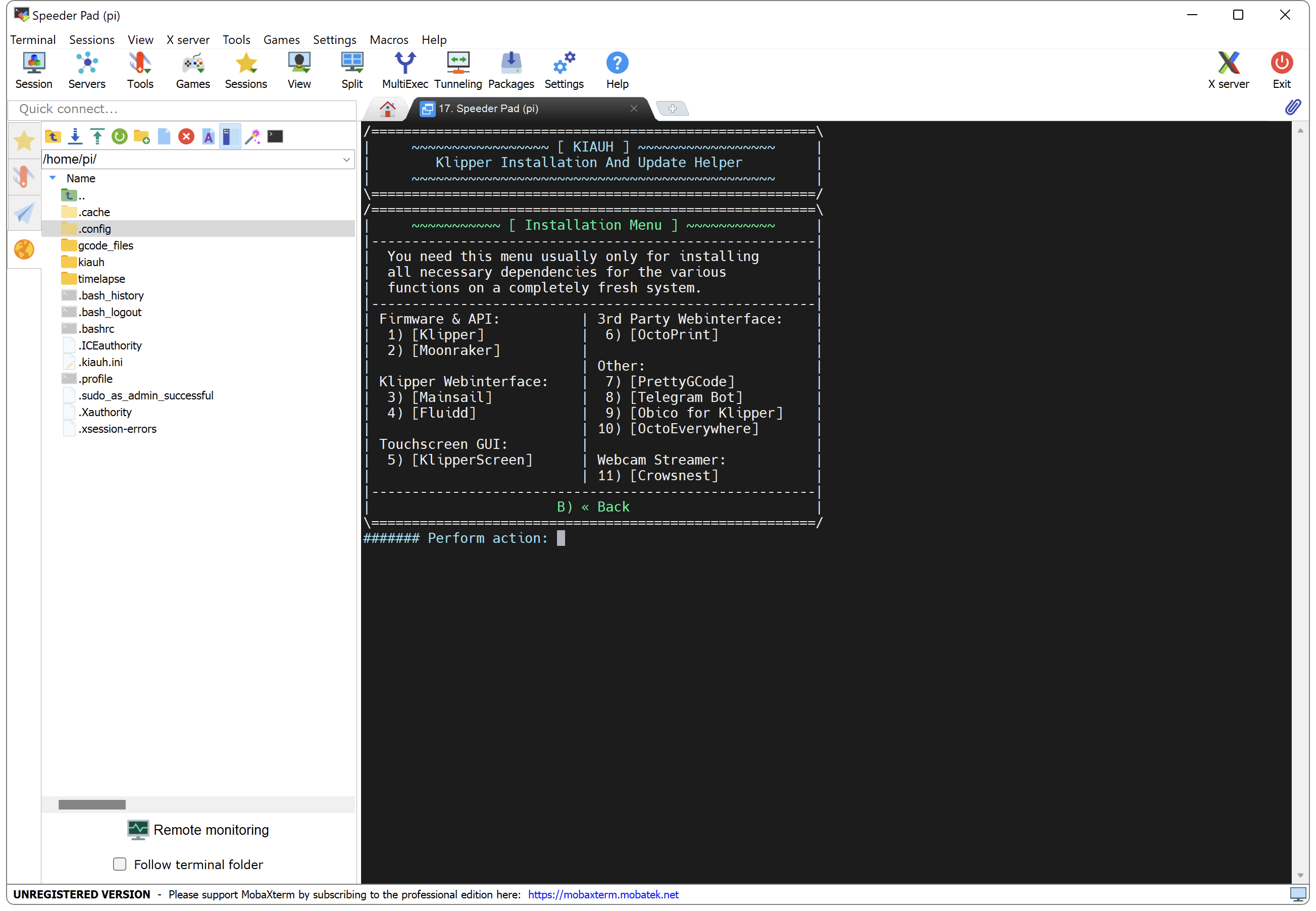Viewport: 1316px width, 911px height.
Task: Open the Help menu in menu bar
Action: [434, 39]
